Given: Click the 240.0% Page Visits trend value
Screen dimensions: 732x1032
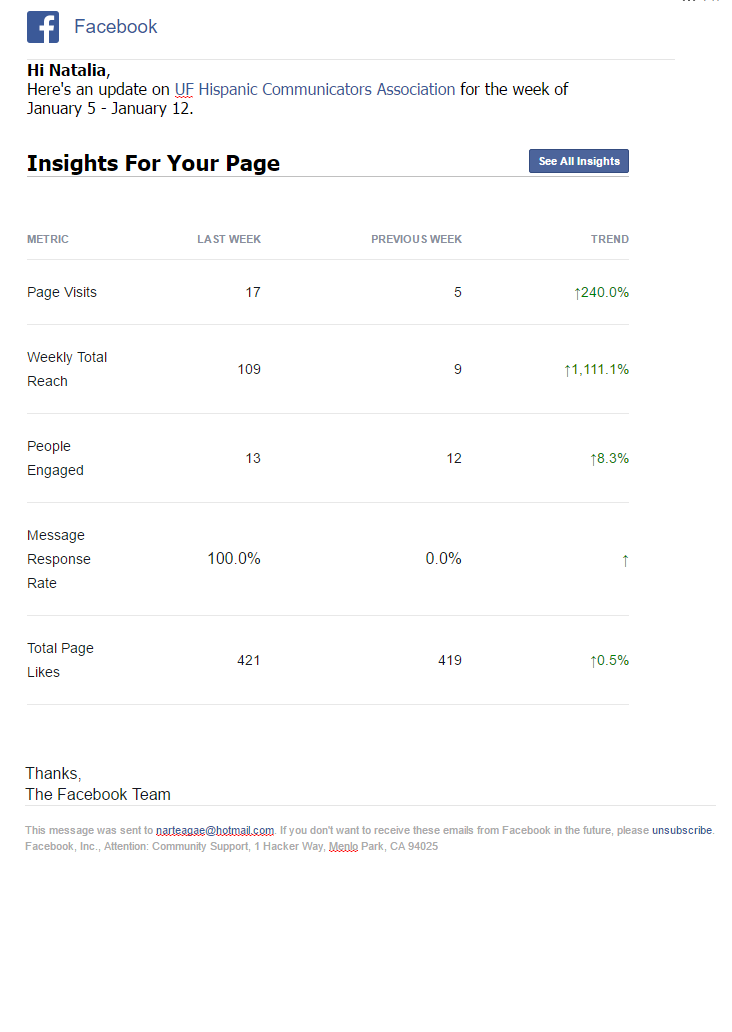Looking at the screenshot, I should point(601,292).
